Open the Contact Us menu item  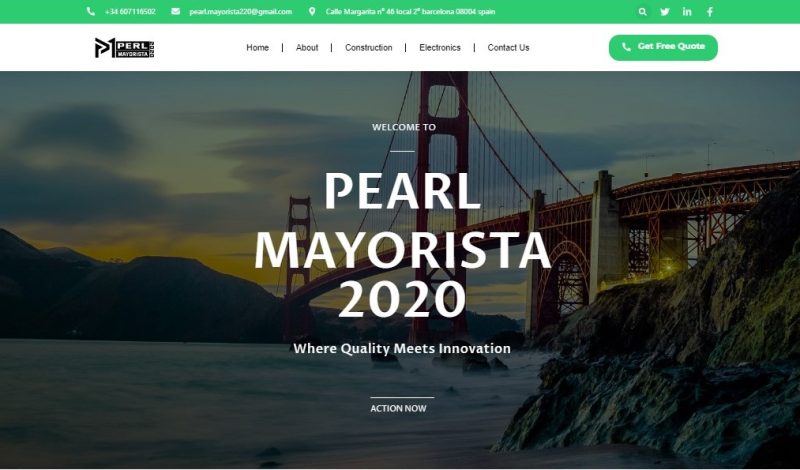[508, 47]
